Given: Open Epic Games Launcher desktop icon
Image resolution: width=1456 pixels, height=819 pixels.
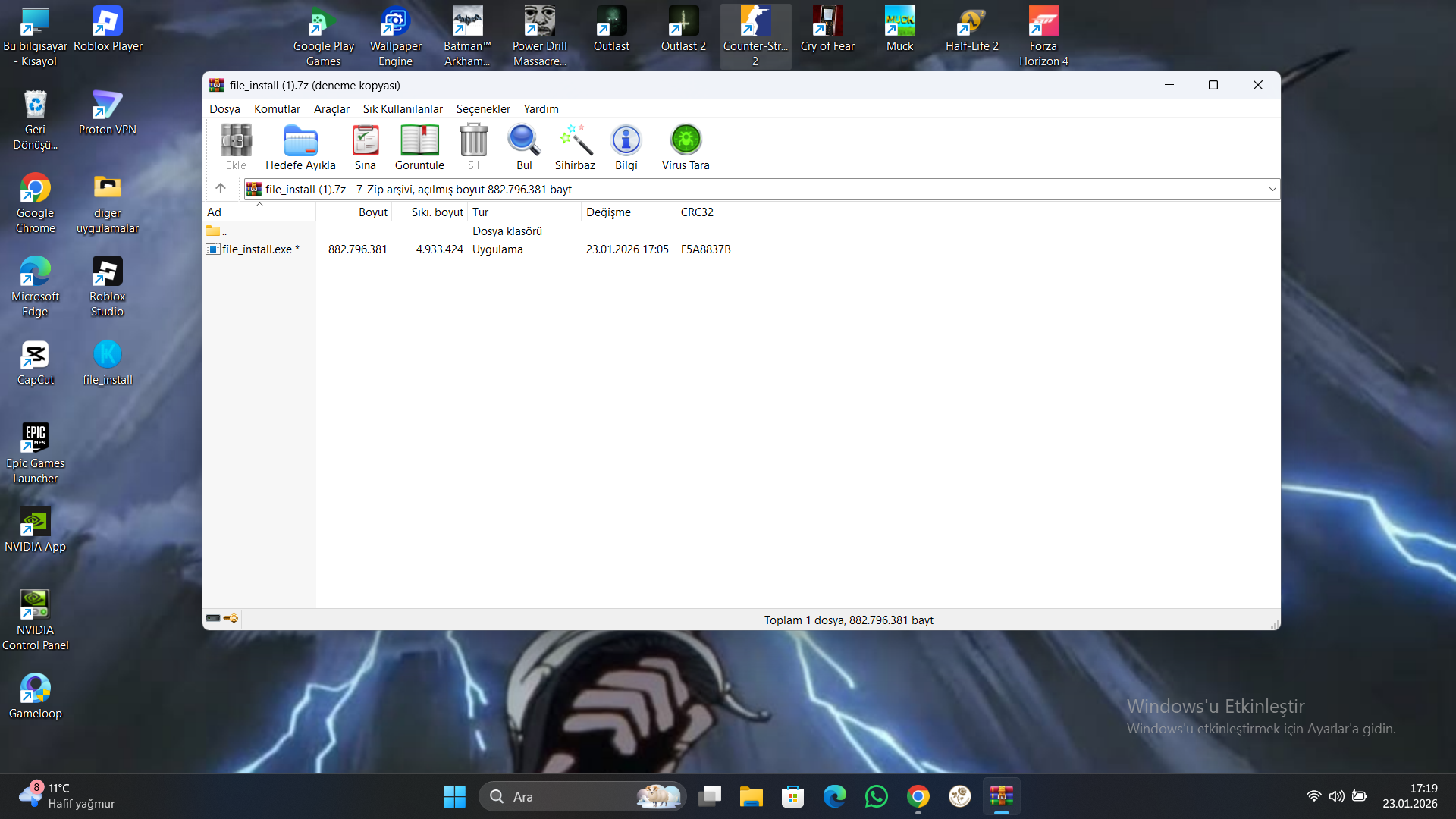Looking at the screenshot, I should pos(36,453).
